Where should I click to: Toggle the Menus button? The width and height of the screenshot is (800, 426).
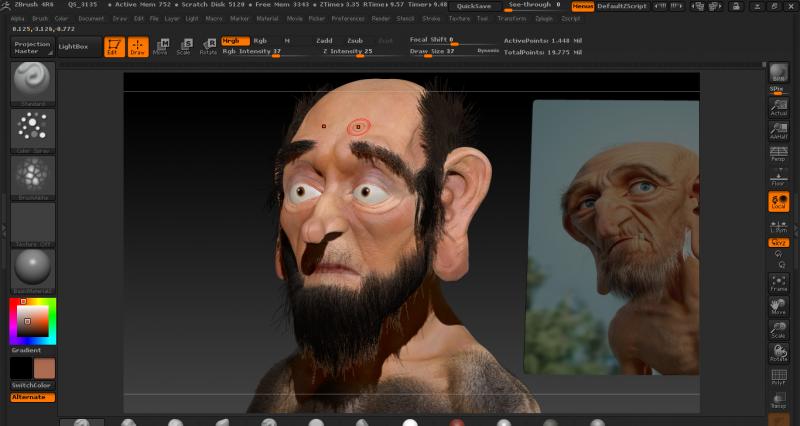click(x=583, y=6)
